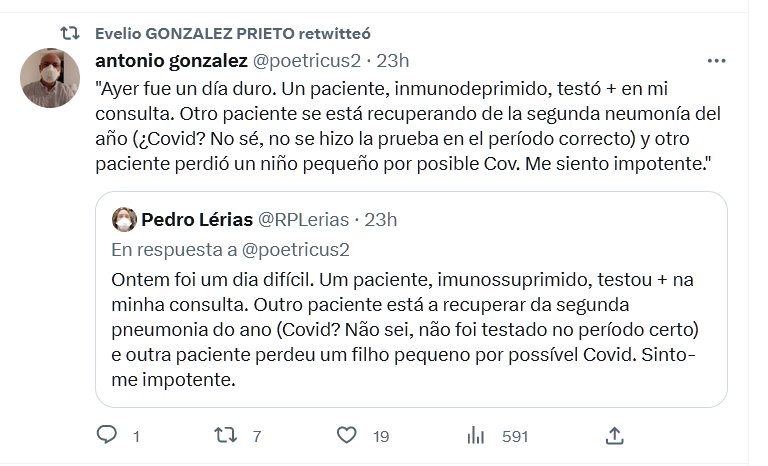Open tweet analytics bar chart icon
The height and width of the screenshot is (466, 768).
pyautogui.click(x=476, y=436)
